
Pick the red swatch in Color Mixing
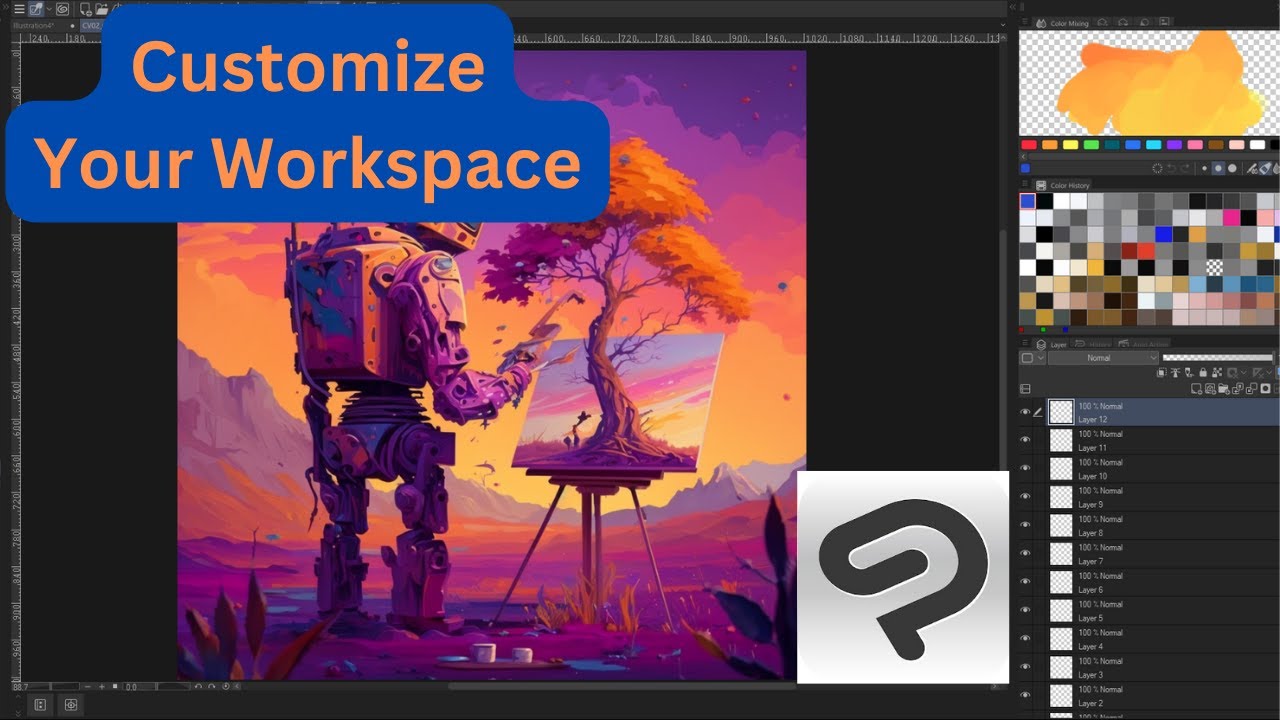tap(1029, 145)
